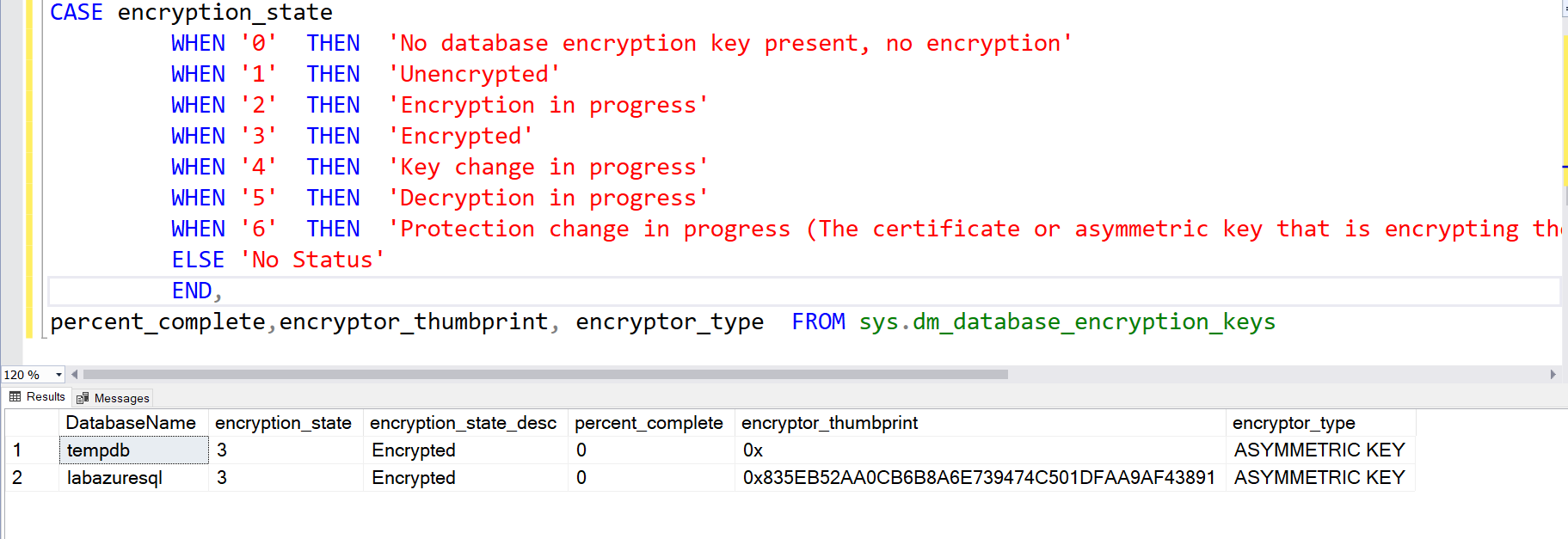Select the encryption_state column header
Screen dimensions: 1568x539
coord(283,423)
